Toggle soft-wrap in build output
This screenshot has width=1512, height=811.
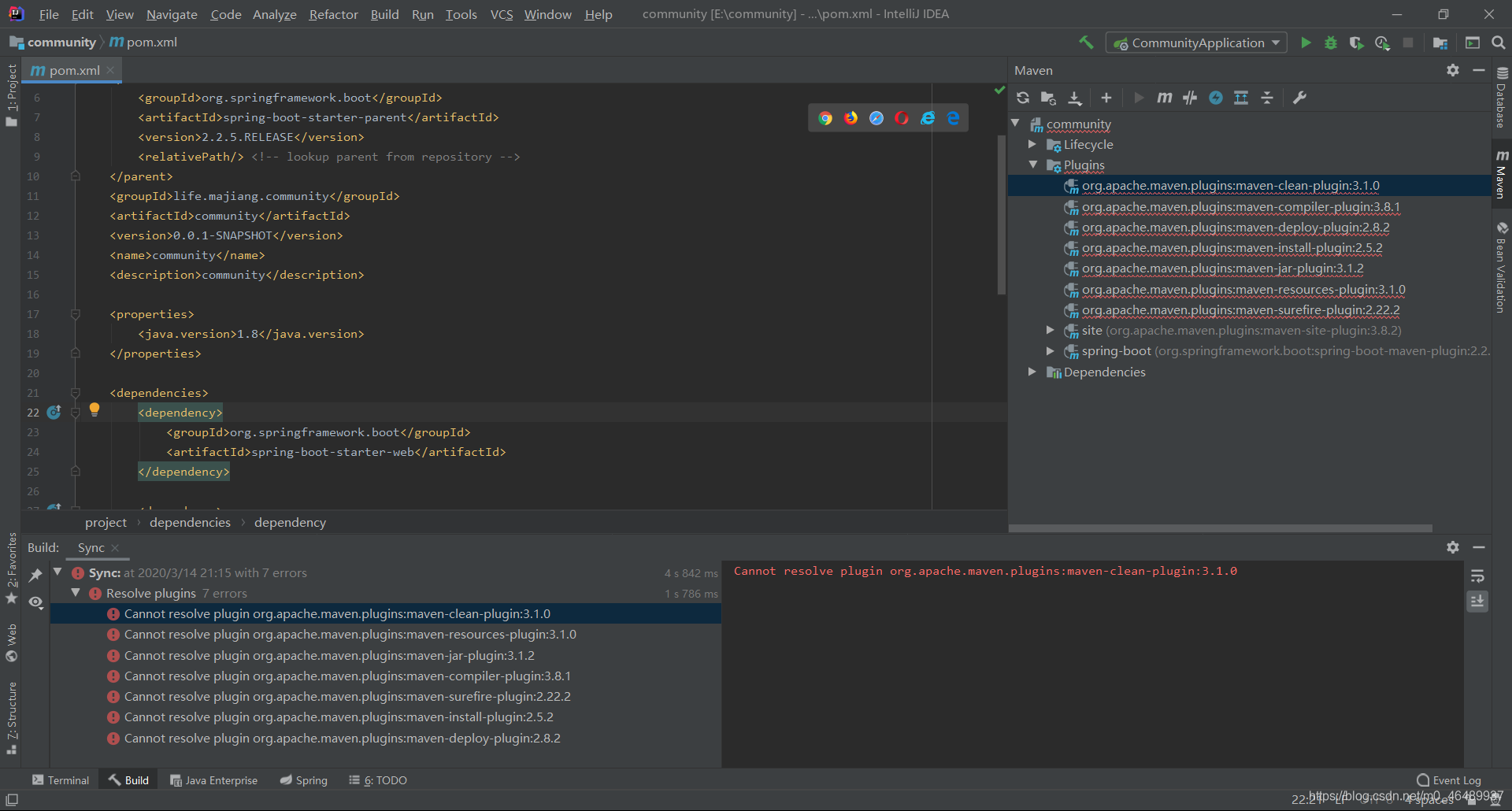1477,576
